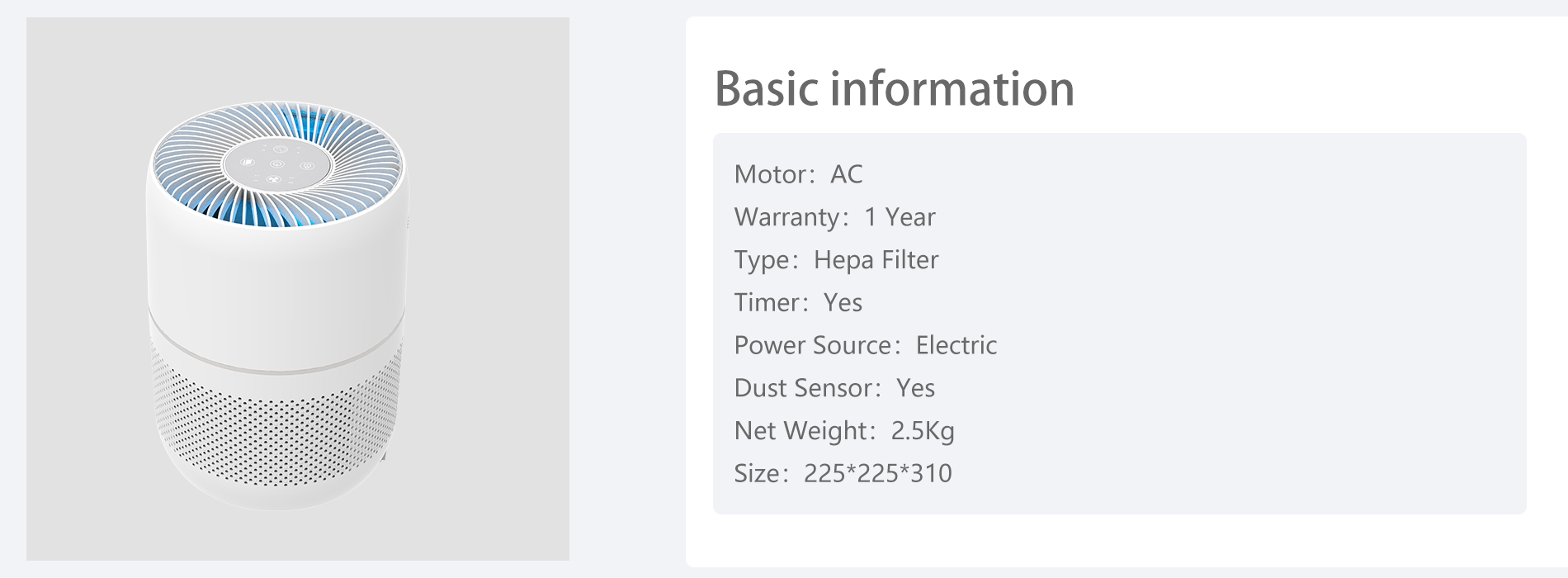Click the white upper body of the purifier

[x=276, y=272]
